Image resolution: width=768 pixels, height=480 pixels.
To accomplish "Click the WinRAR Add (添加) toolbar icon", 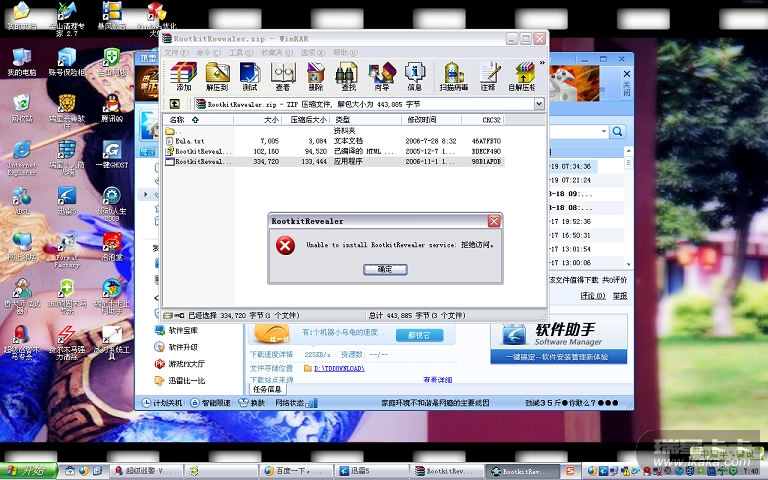I will (x=184, y=77).
